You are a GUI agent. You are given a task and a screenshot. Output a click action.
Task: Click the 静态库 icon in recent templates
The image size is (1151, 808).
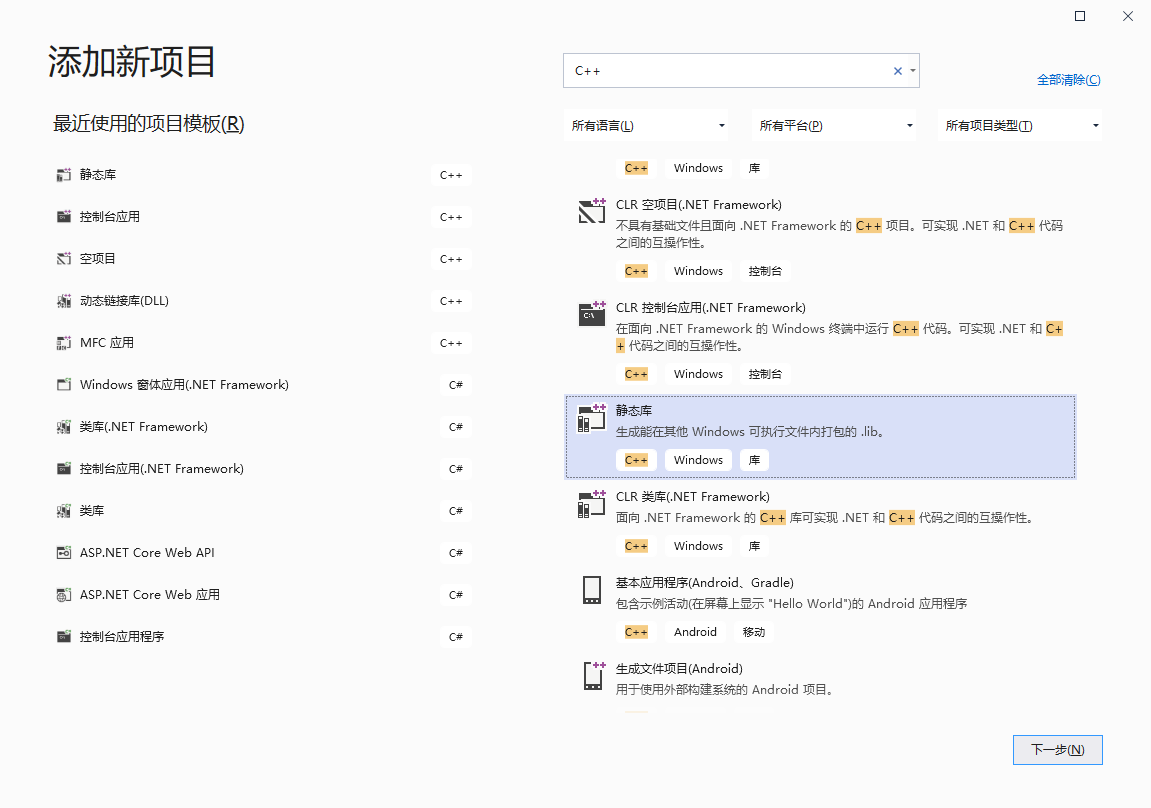[x=64, y=175]
